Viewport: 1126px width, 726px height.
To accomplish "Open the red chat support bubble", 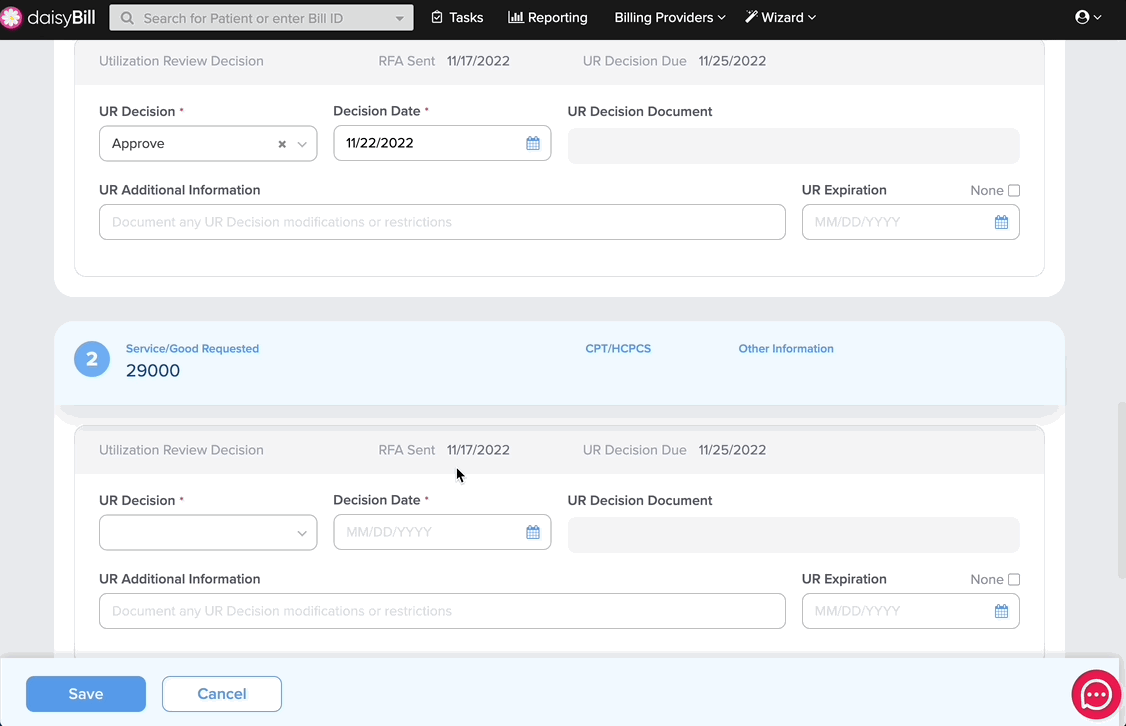I will click(1096, 694).
